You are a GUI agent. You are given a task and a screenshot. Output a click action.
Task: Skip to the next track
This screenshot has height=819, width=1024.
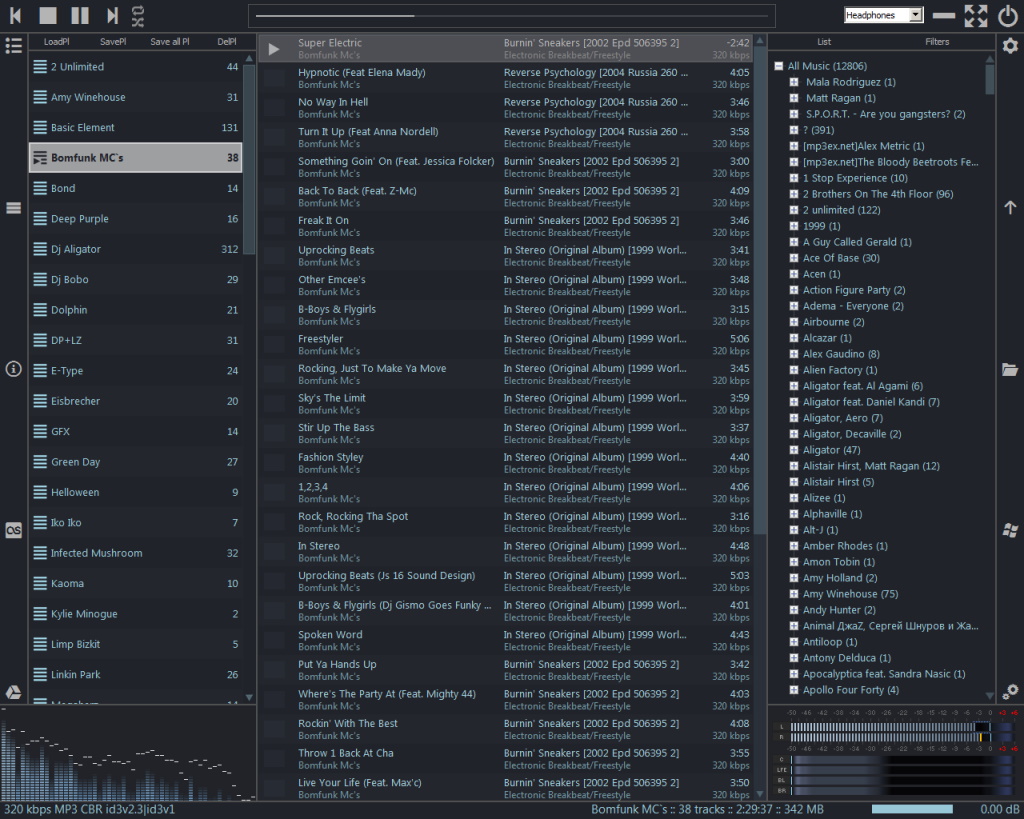112,15
